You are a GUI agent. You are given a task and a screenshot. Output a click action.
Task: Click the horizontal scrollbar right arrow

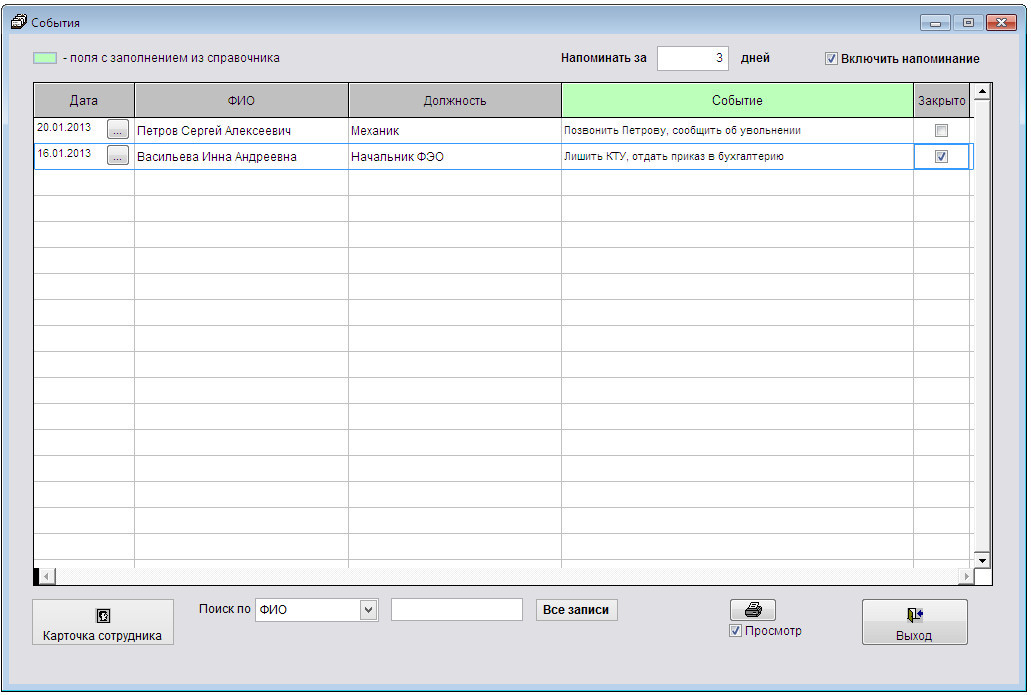pos(966,577)
